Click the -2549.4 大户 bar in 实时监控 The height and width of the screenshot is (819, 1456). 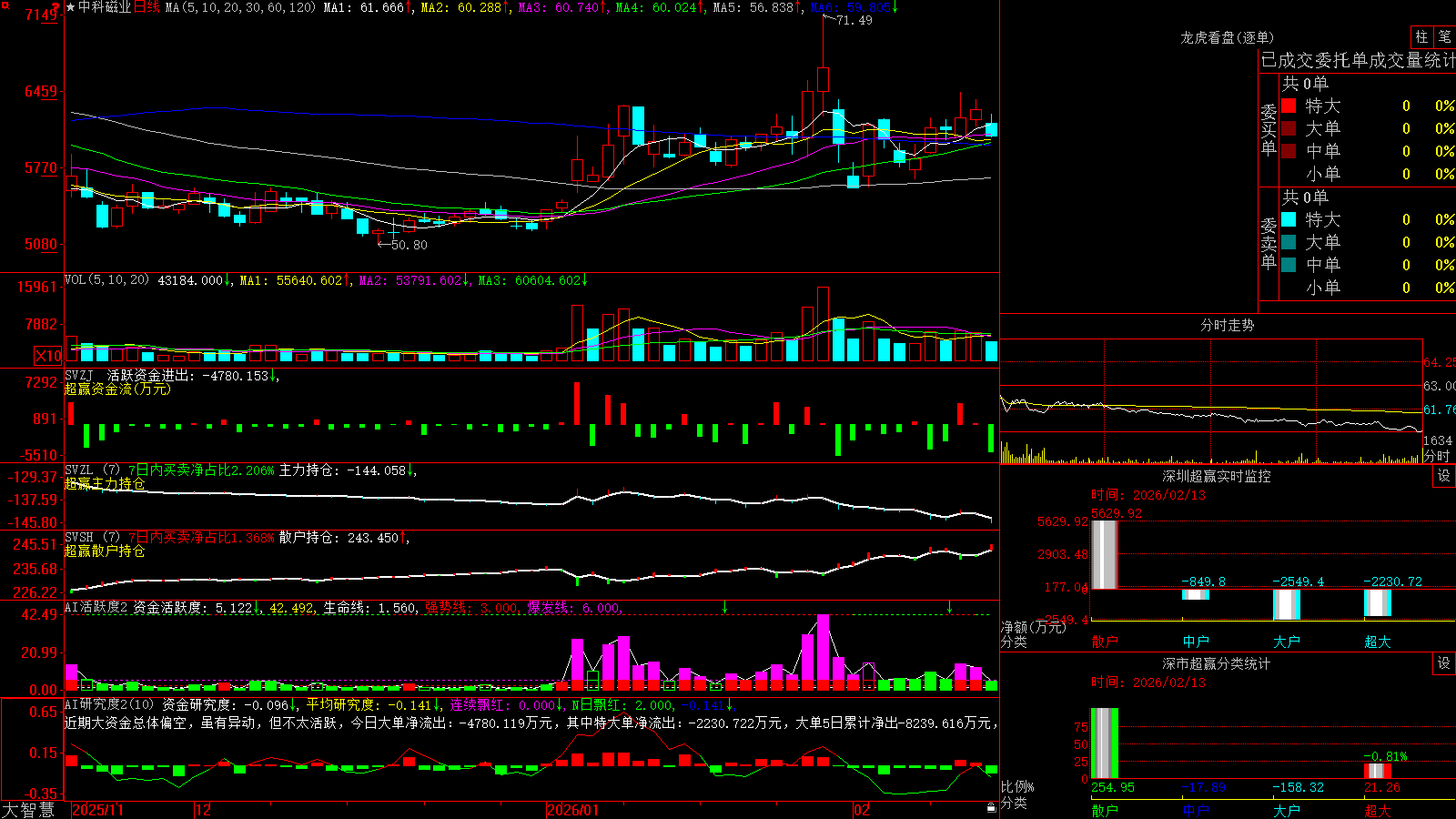1287,604
